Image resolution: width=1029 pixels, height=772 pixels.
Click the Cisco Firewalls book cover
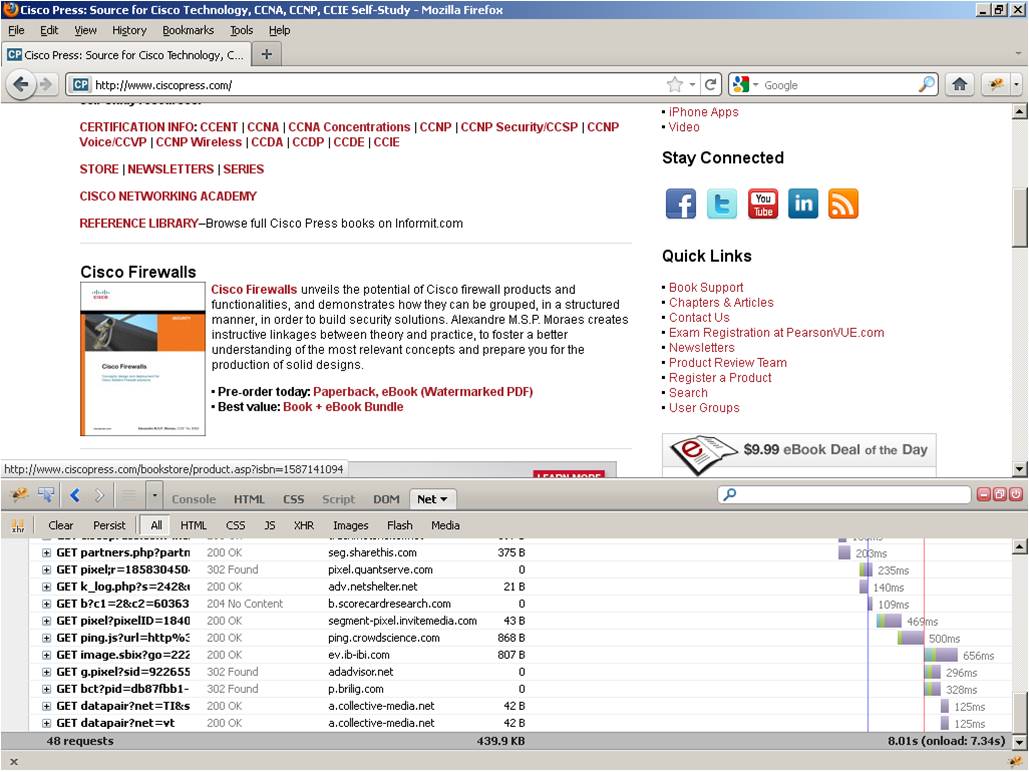pos(142,359)
